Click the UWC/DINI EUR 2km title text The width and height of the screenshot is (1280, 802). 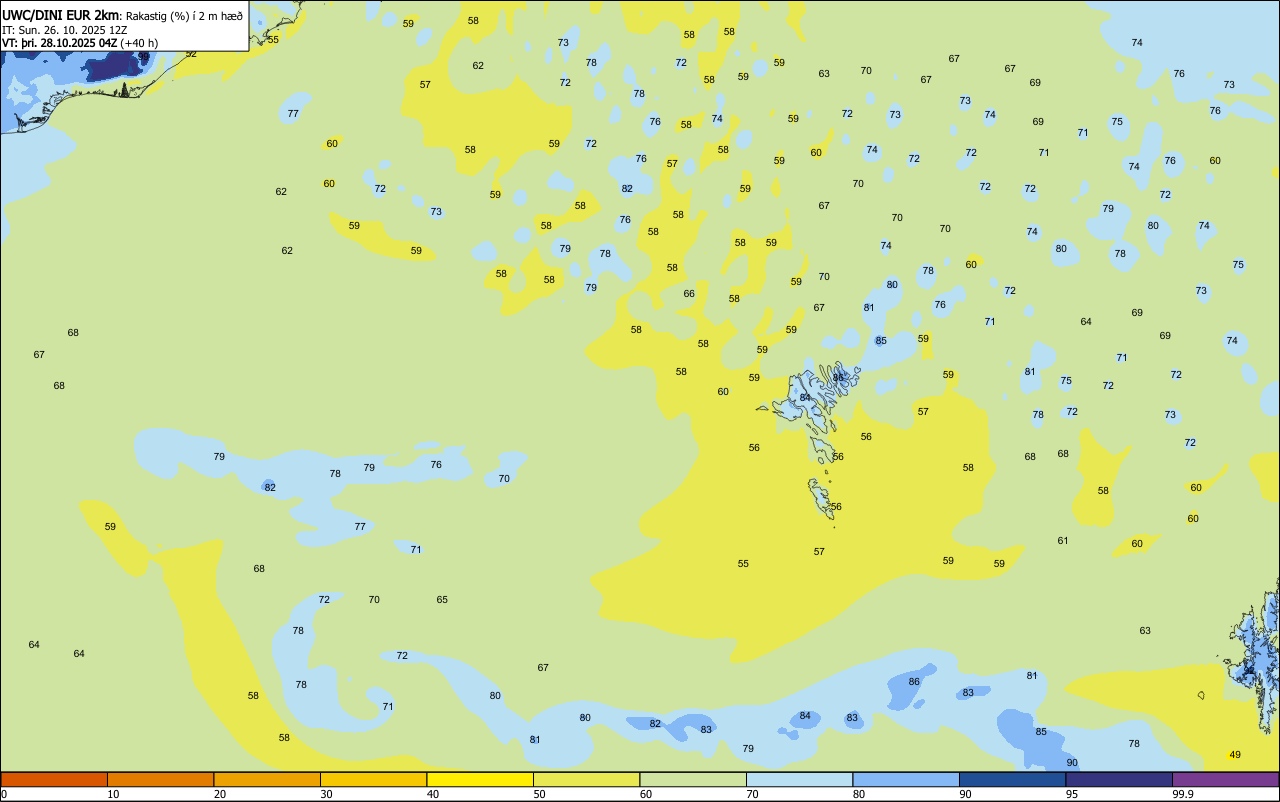61,15
